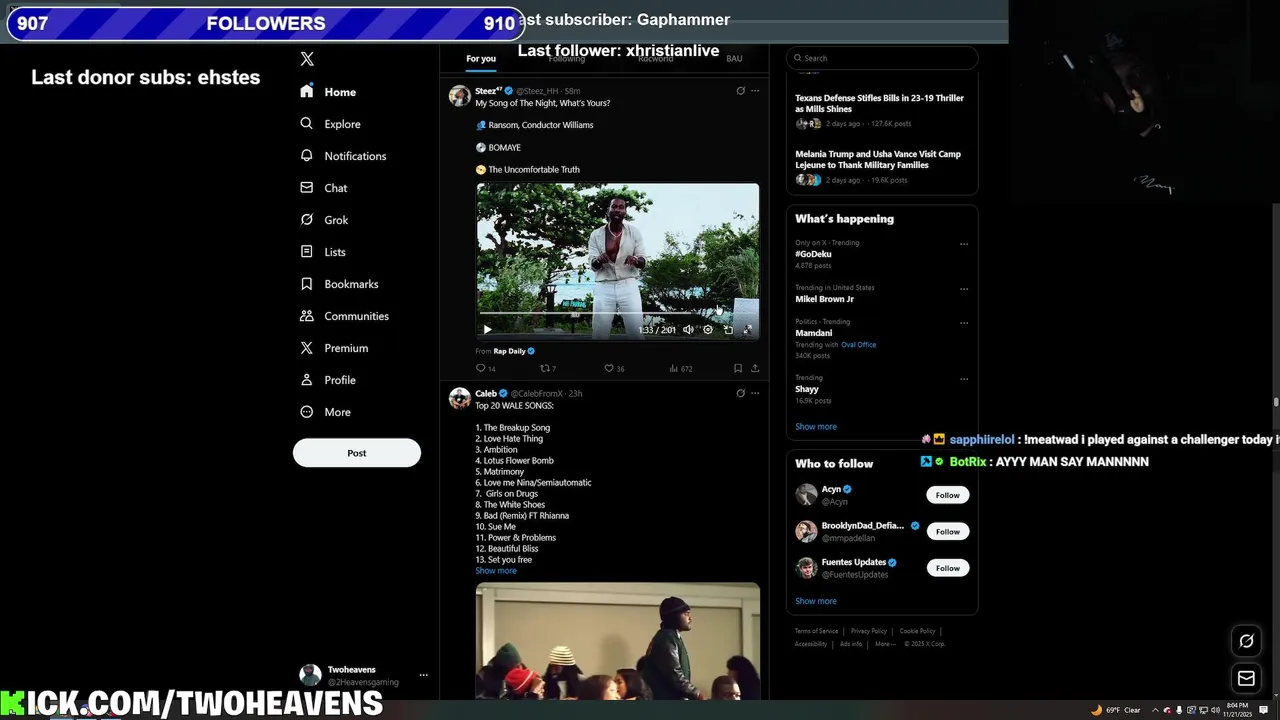Play the Rap Daily video
1280x720 pixels.
pos(487,329)
